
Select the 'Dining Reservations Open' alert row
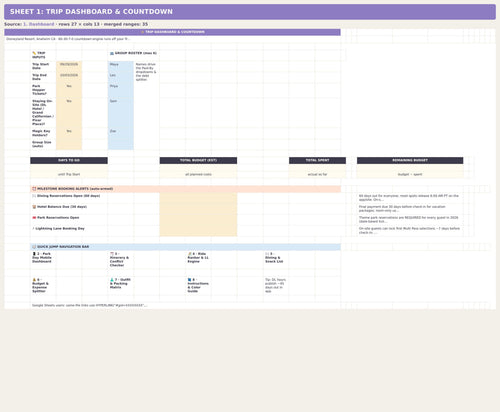pos(95,198)
